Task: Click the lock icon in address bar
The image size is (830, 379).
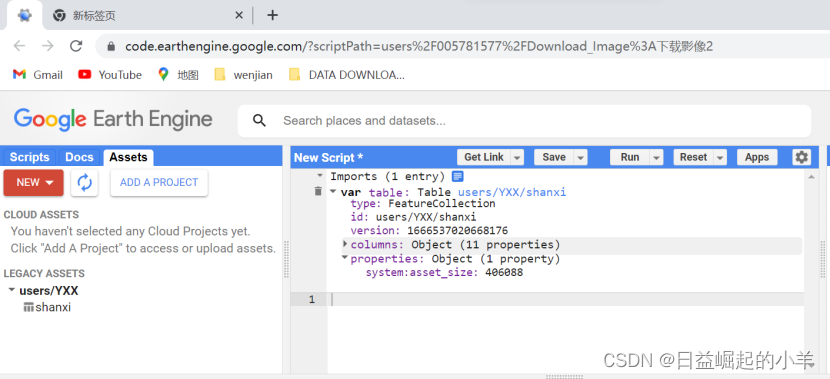Action: pos(111,47)
